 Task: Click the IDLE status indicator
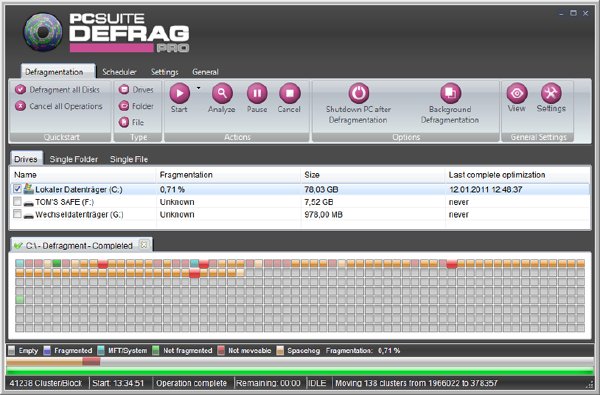tap(317, 383)
